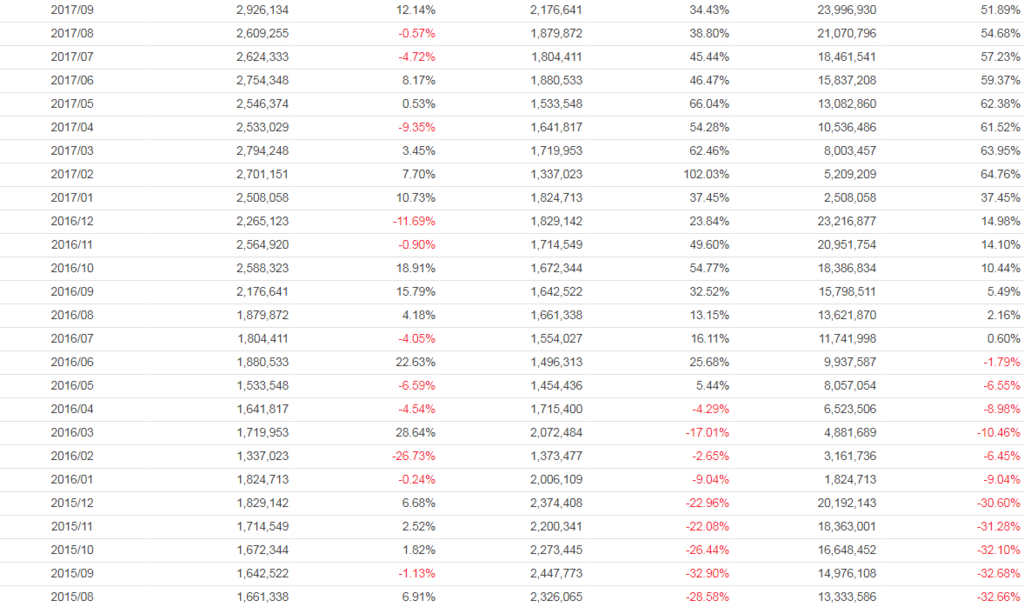Click the red -0.57% change value
This screenshot has width=1024, height=607.
click(x=415, y=33)
